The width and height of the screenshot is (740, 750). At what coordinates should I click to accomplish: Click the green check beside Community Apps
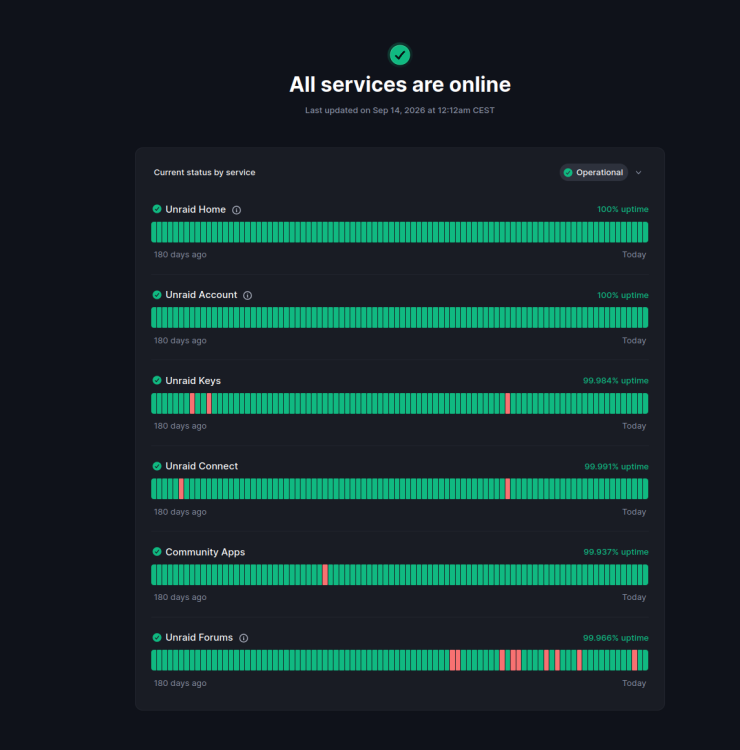[x=157, y=551]
